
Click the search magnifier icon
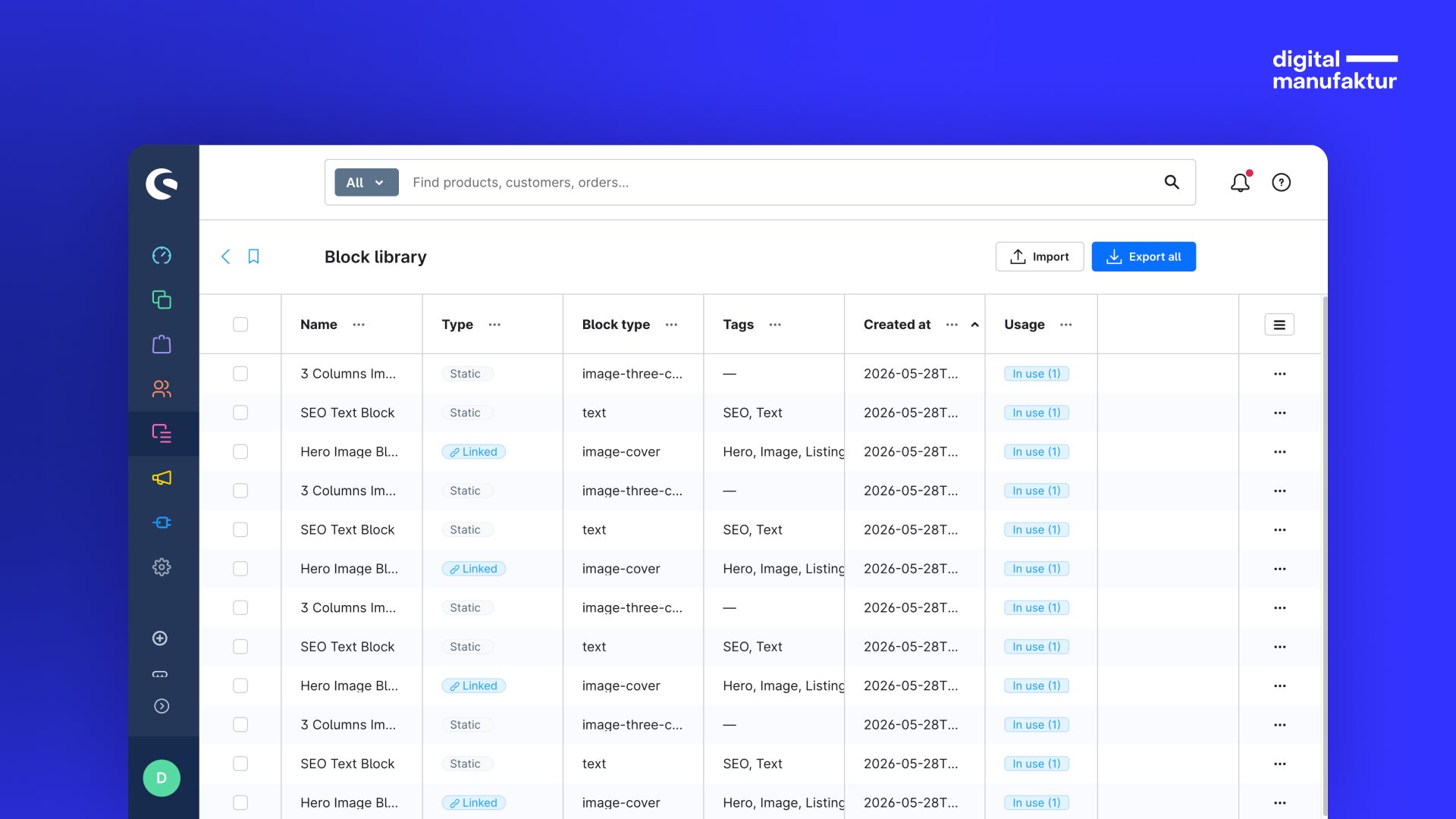pos(1172,182)
